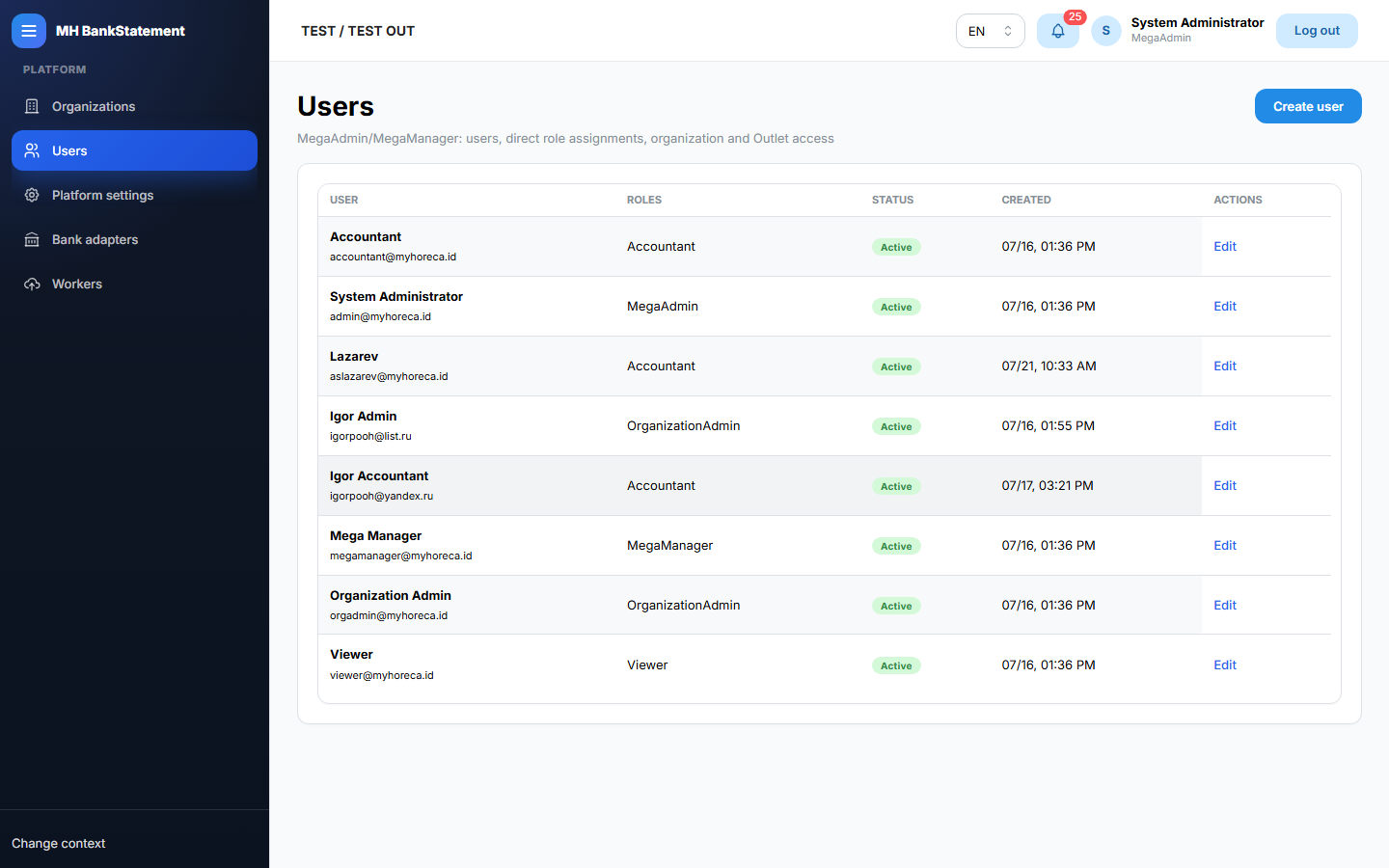Click the Bank adapters bank icon
Image resolution: width=1389 pixels, height=868 pixels.
tap(32, 239)
